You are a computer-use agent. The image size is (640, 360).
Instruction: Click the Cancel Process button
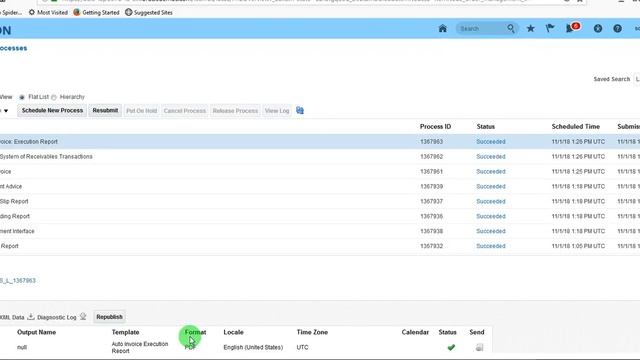(x=184, y=111)
